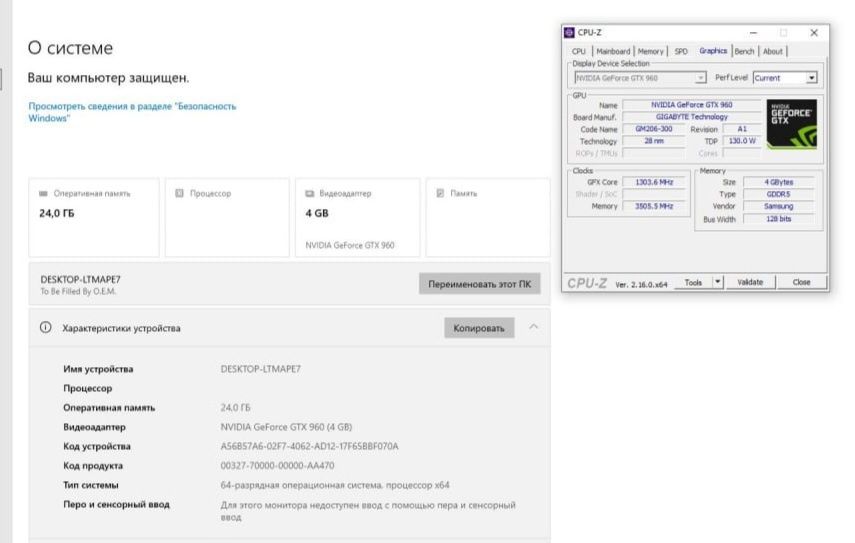Click the GFX Core 1303.6 MHz value
855x543 pixels.
pos(654,182)
